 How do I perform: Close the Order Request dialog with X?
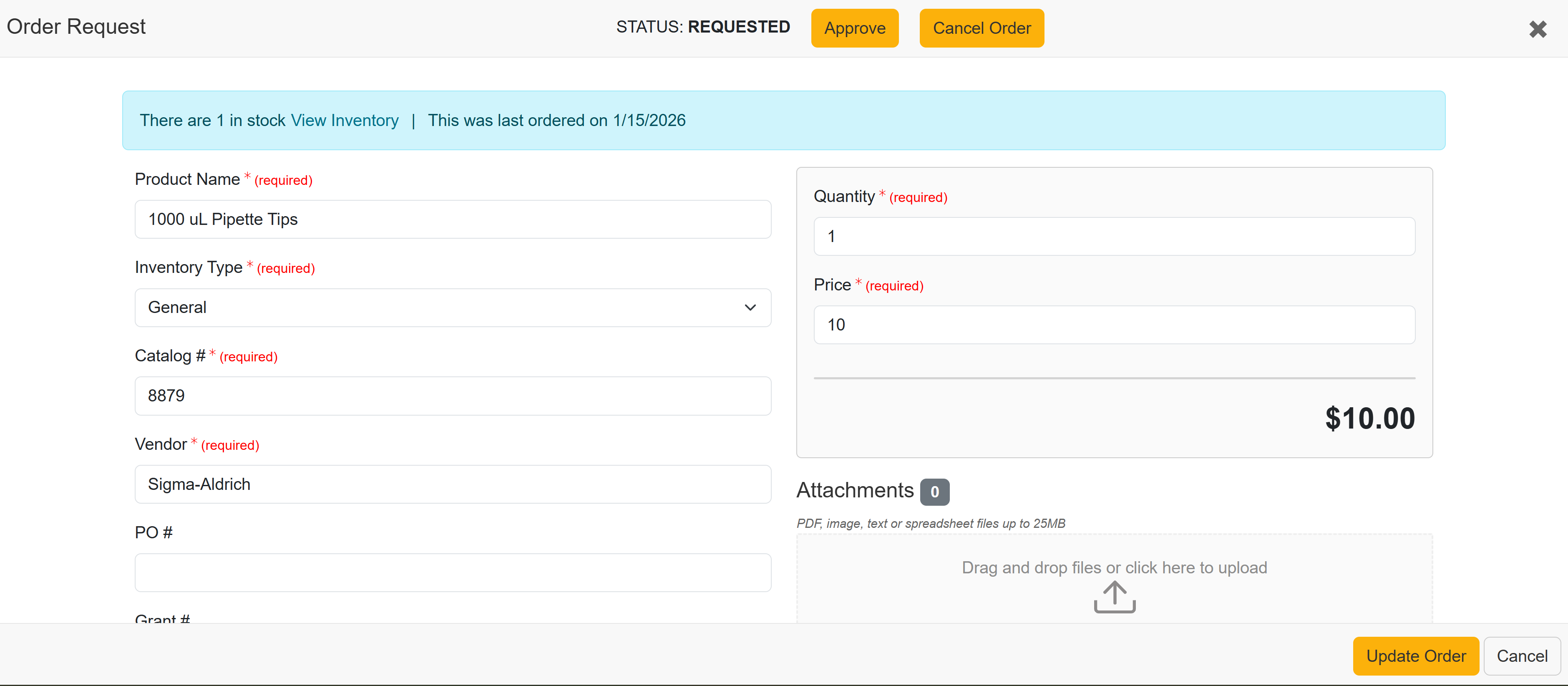click(x=1538, y=29)
